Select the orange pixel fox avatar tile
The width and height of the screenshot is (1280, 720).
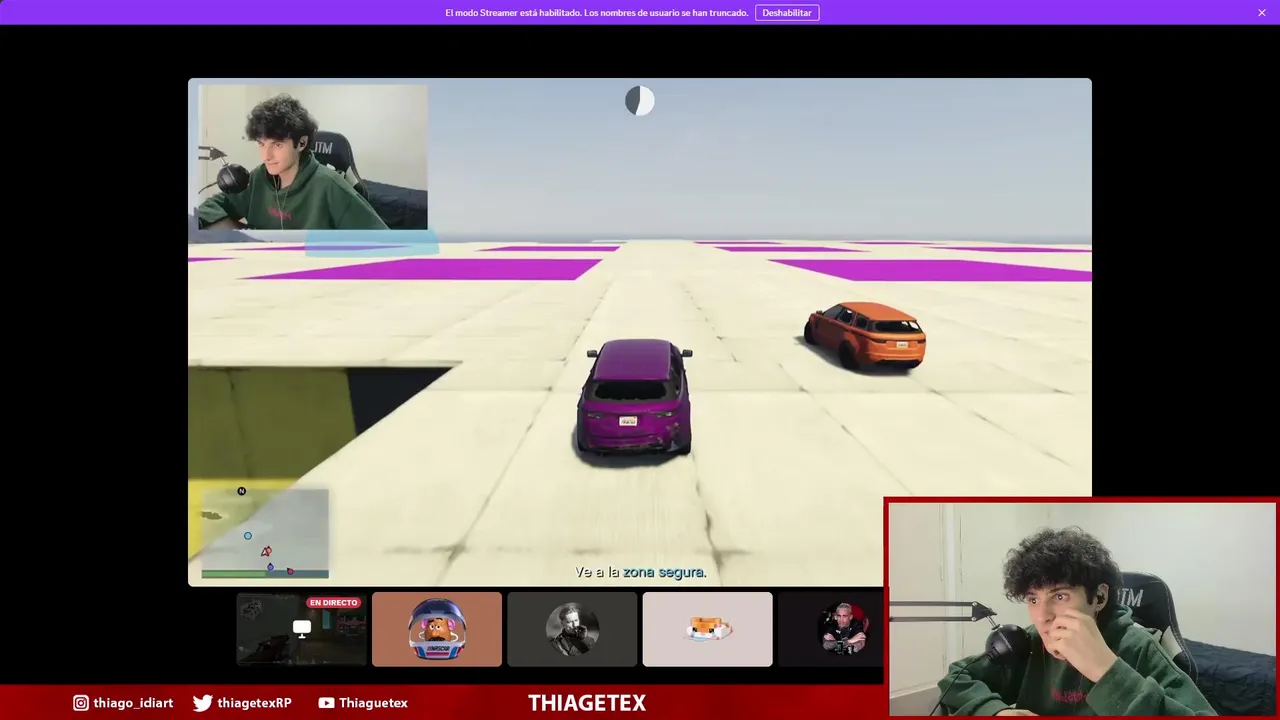point(708,629)
